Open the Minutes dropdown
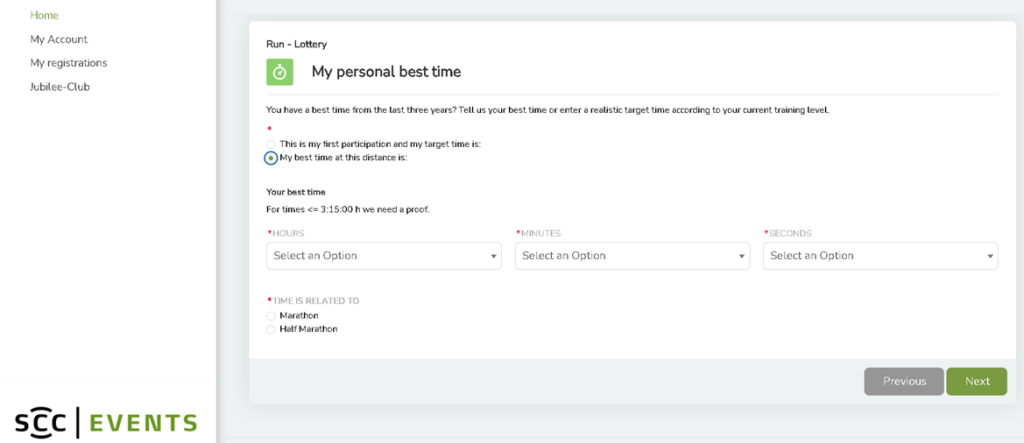The image size is (1024, 443). (631, 256)
